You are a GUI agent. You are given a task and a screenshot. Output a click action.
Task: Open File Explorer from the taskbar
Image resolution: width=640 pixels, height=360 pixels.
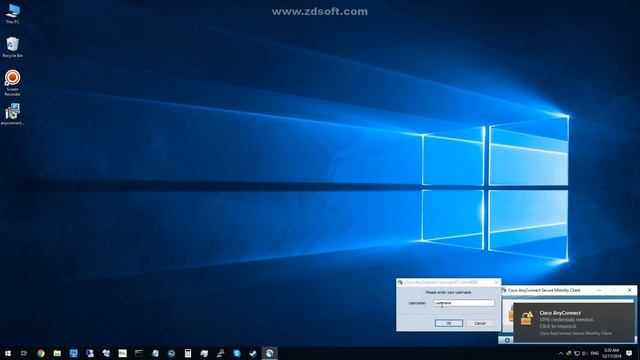click(57, 353)
